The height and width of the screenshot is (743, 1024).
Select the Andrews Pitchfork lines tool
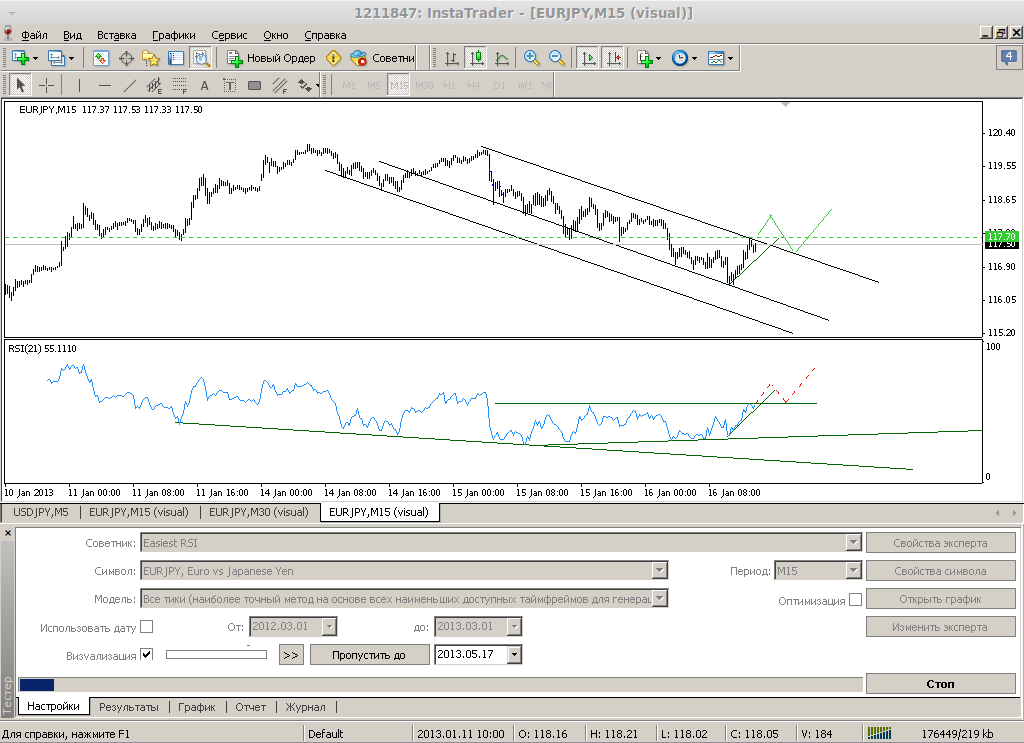pos(280,85)
